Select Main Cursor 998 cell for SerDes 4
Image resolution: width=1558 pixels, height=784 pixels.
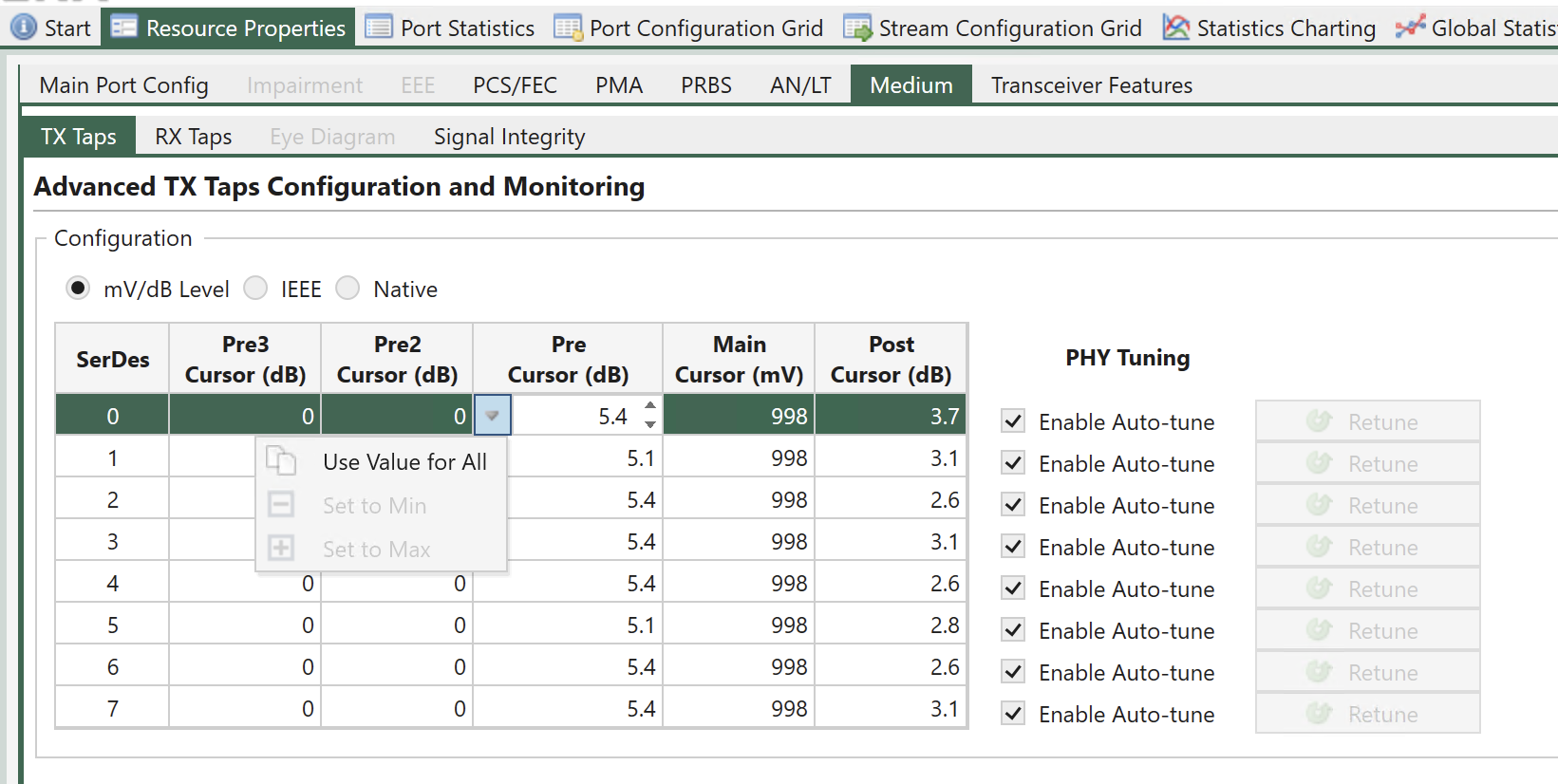pyautogui.click(x=740, y=583)
